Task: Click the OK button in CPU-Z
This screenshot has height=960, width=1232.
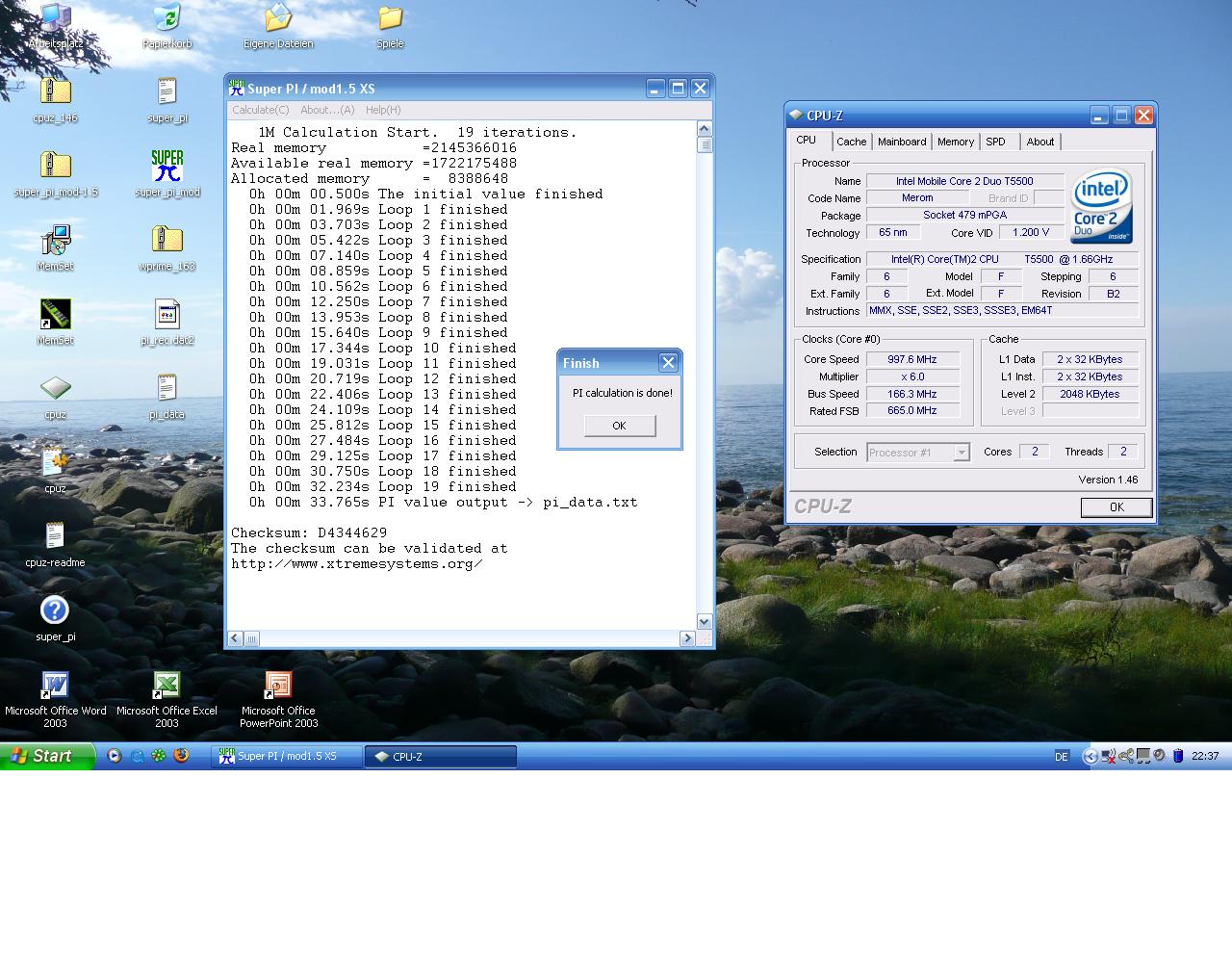Action: click(1116, 507)
